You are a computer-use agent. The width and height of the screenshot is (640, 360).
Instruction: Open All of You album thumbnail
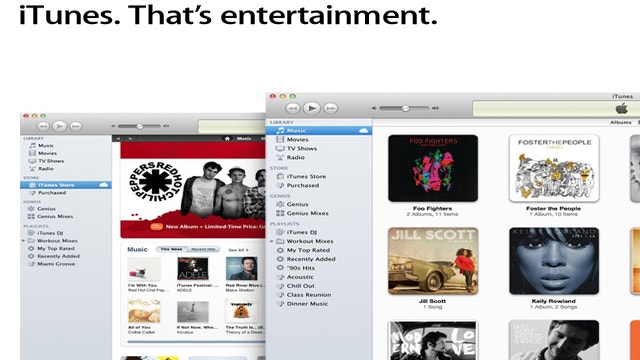[x=144, y=311]
